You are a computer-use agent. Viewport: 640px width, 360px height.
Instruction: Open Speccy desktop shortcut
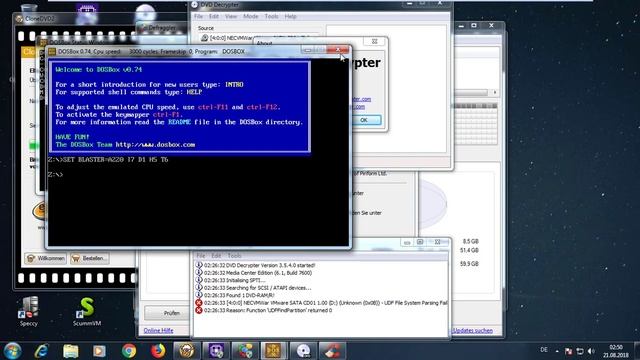[29, 311]
